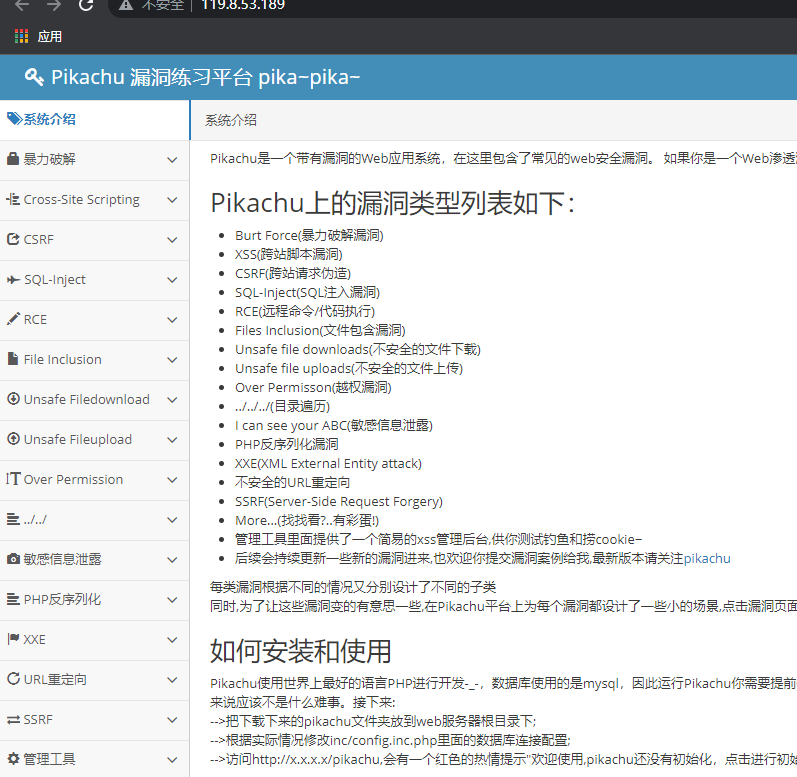Expand the 暴力破解 menu chevron

(x=172, y=160)
